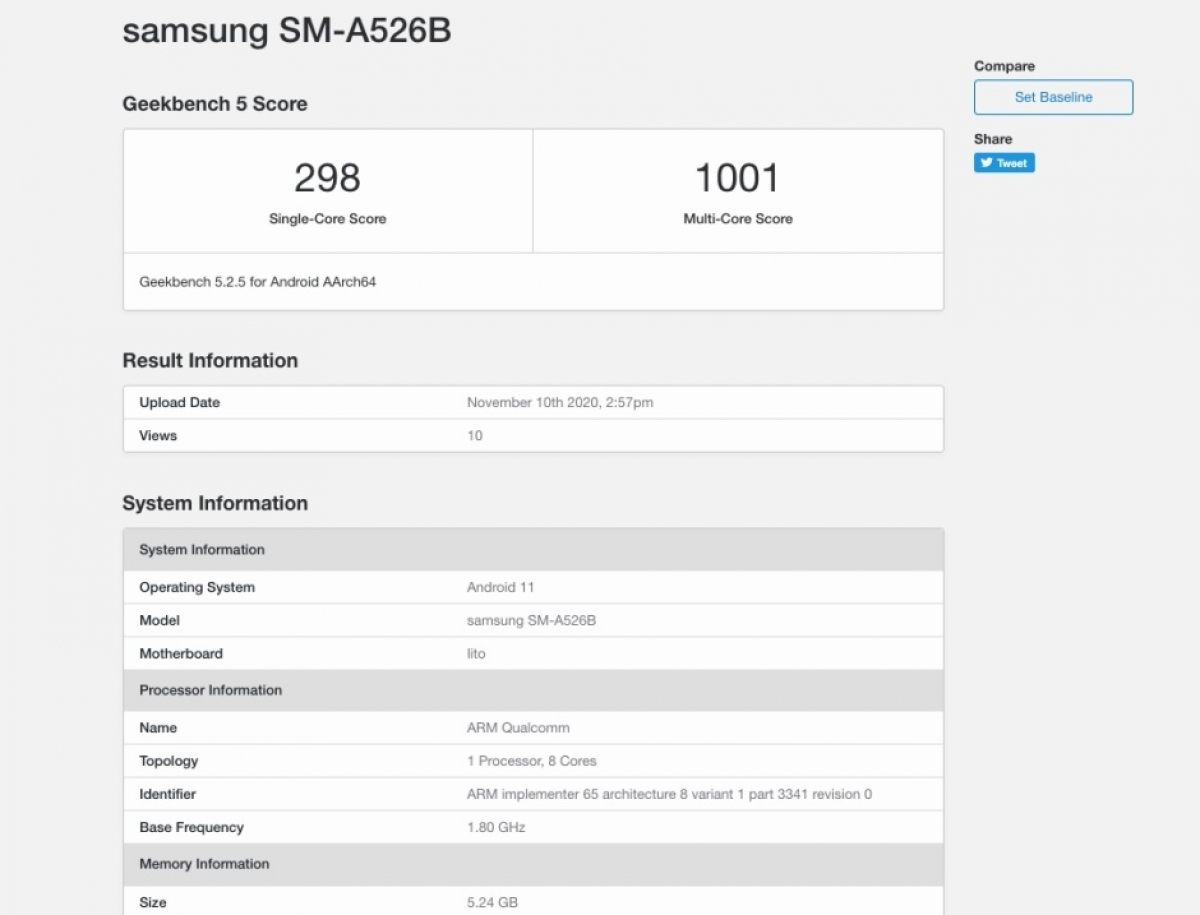
Task: Select the November 10th 2020, 2:57pm value
Action: [560, 402]
